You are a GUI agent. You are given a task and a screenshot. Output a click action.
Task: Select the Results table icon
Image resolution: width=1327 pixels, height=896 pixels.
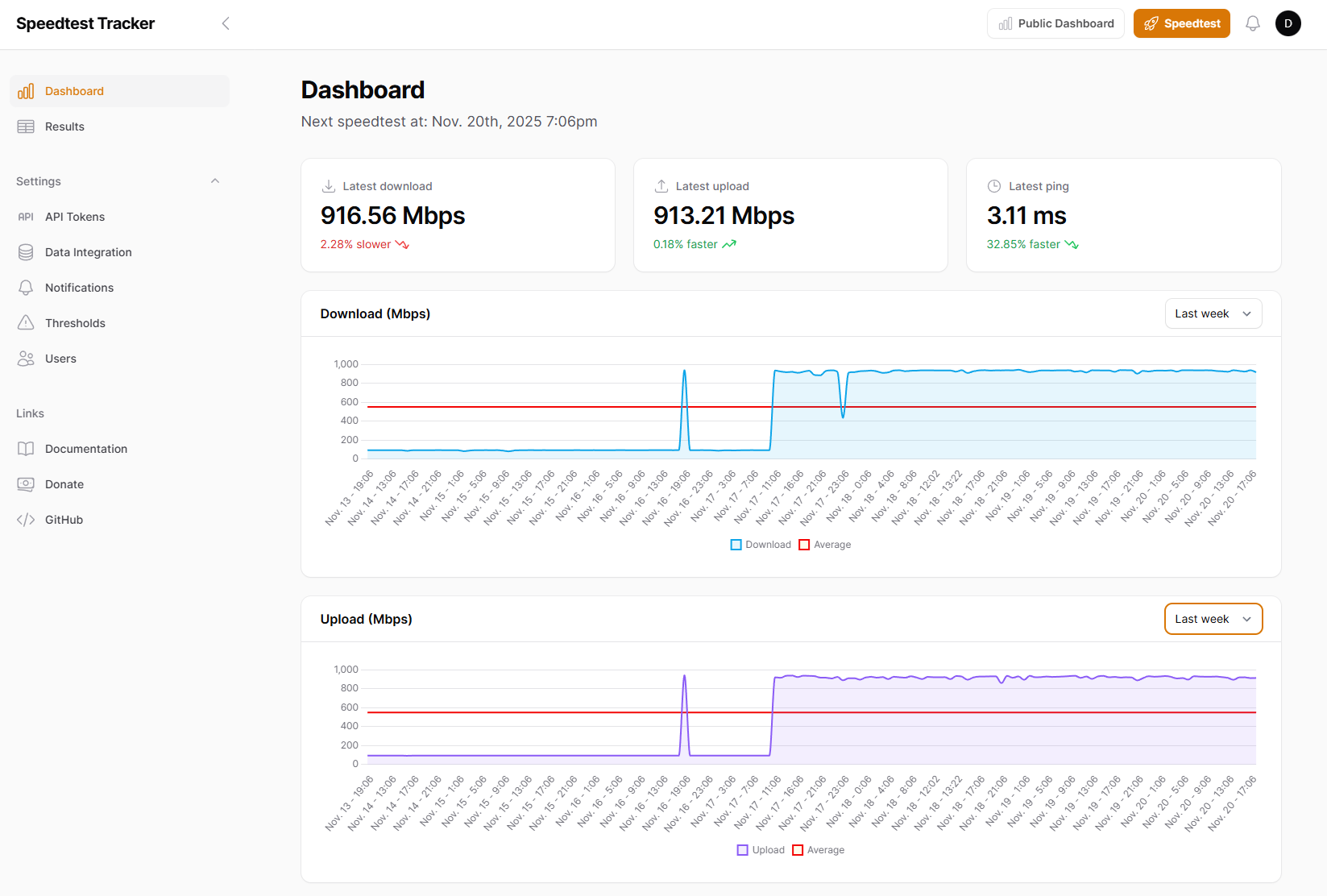point(26,127)
